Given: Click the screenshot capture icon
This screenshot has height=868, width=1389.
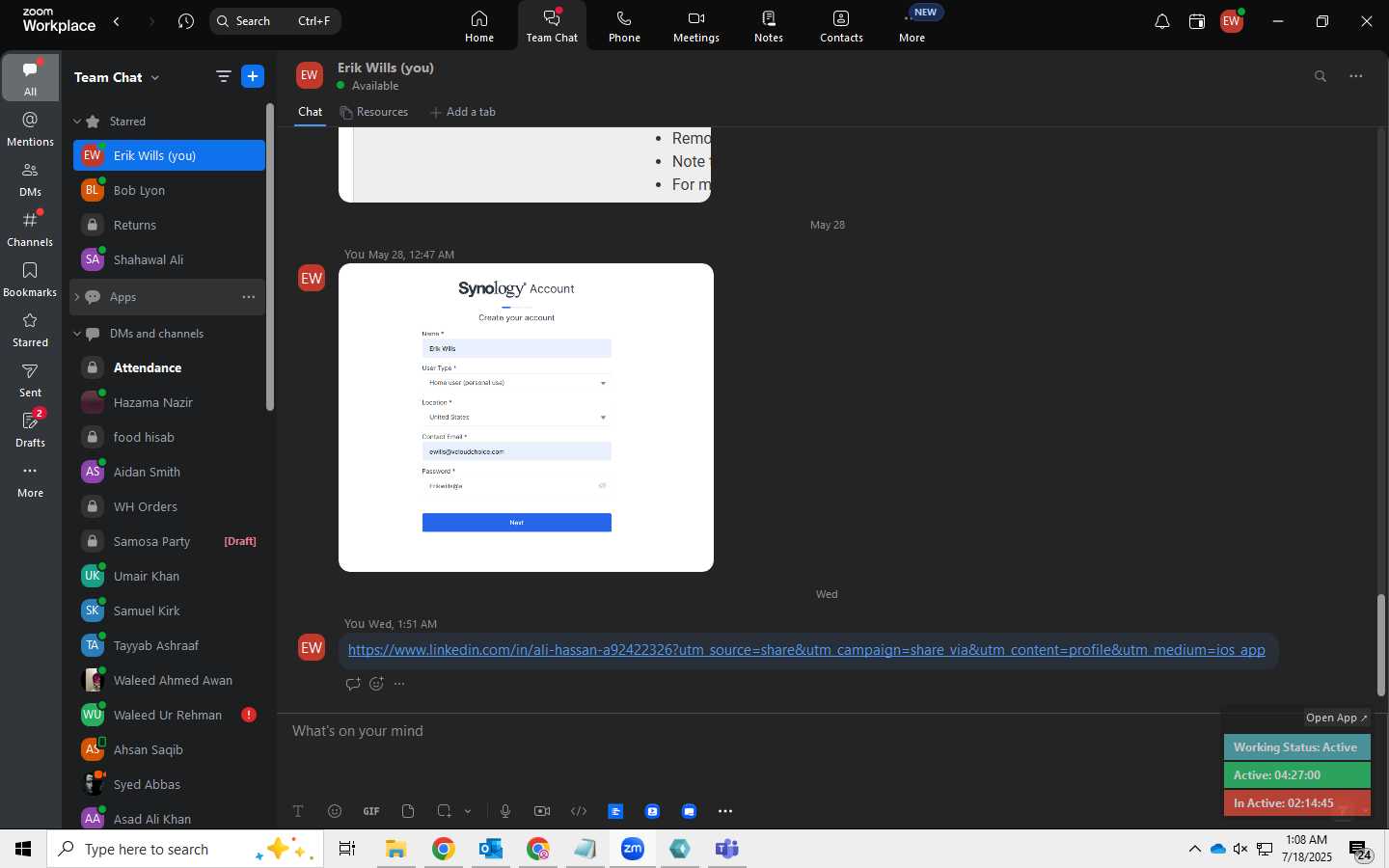Looking at the screenshot, I should tap(444, 811).
